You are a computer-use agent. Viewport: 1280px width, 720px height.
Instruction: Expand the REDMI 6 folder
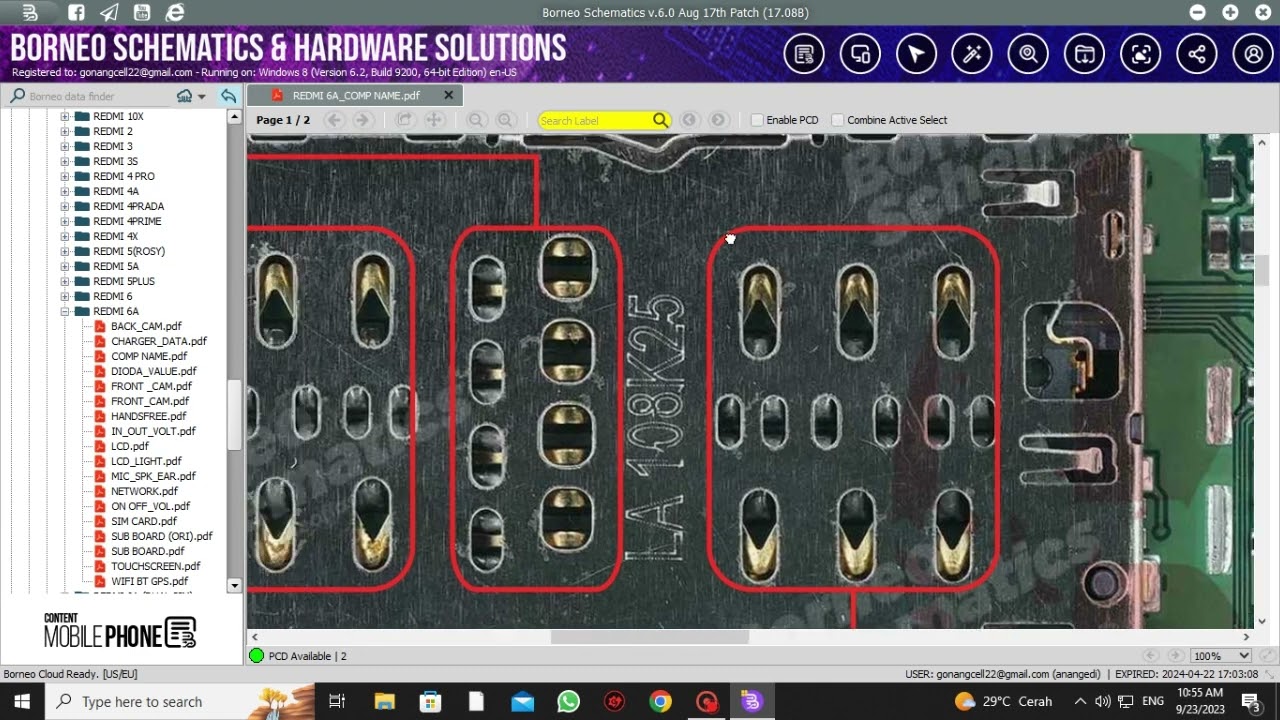[65, 296]
